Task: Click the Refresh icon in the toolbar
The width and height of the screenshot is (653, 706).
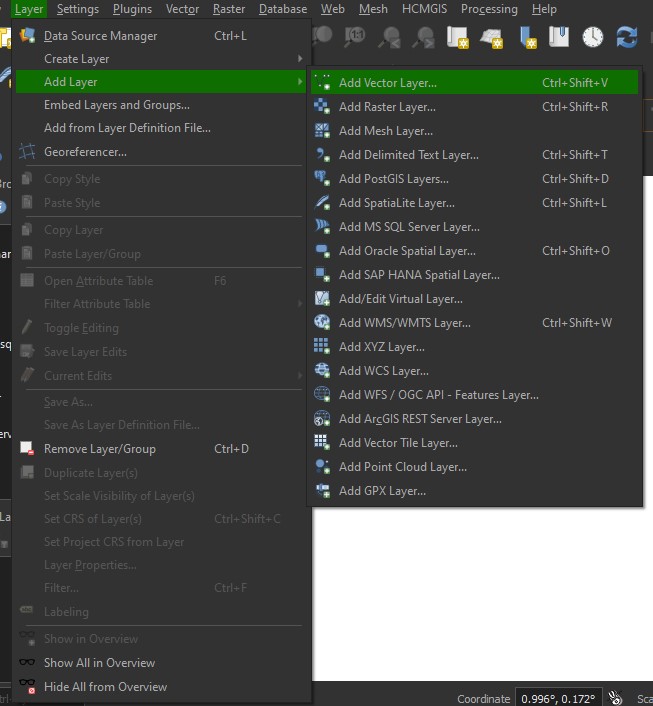Action: [627, 37]
